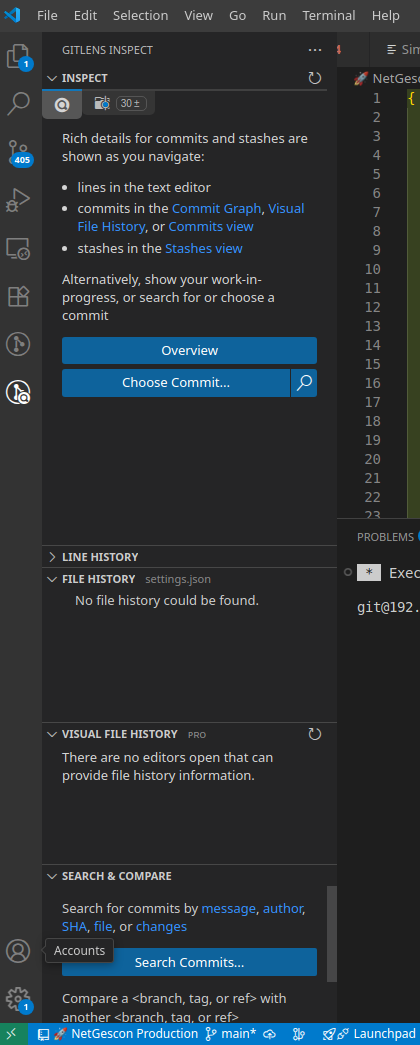This screenshot has height=1045, width=420.
Task: Click the main* branch in status bar
Action: (231, 1034)
